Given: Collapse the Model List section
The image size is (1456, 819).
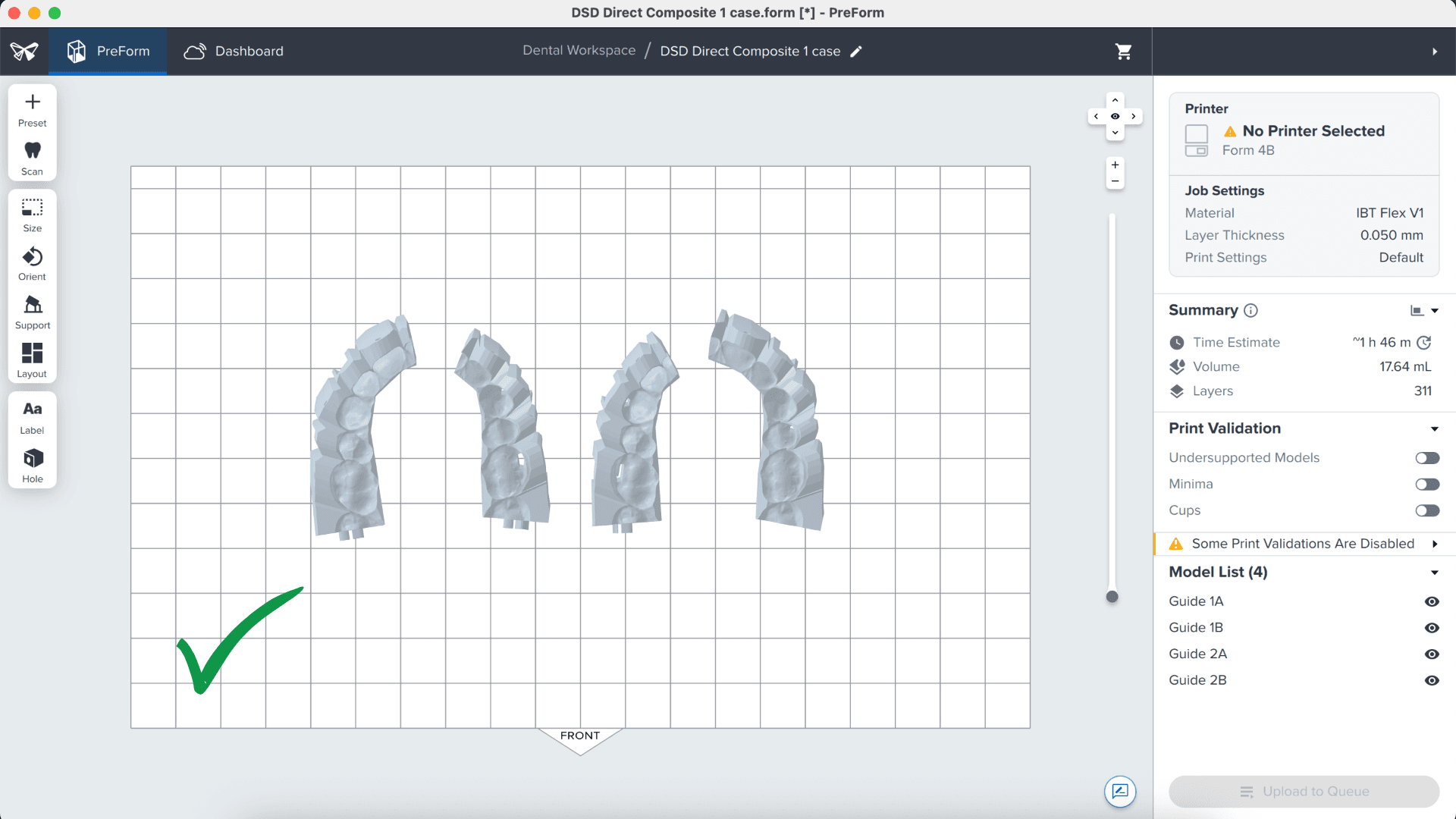Looking at the screenshot, I should coord(1434,573).
